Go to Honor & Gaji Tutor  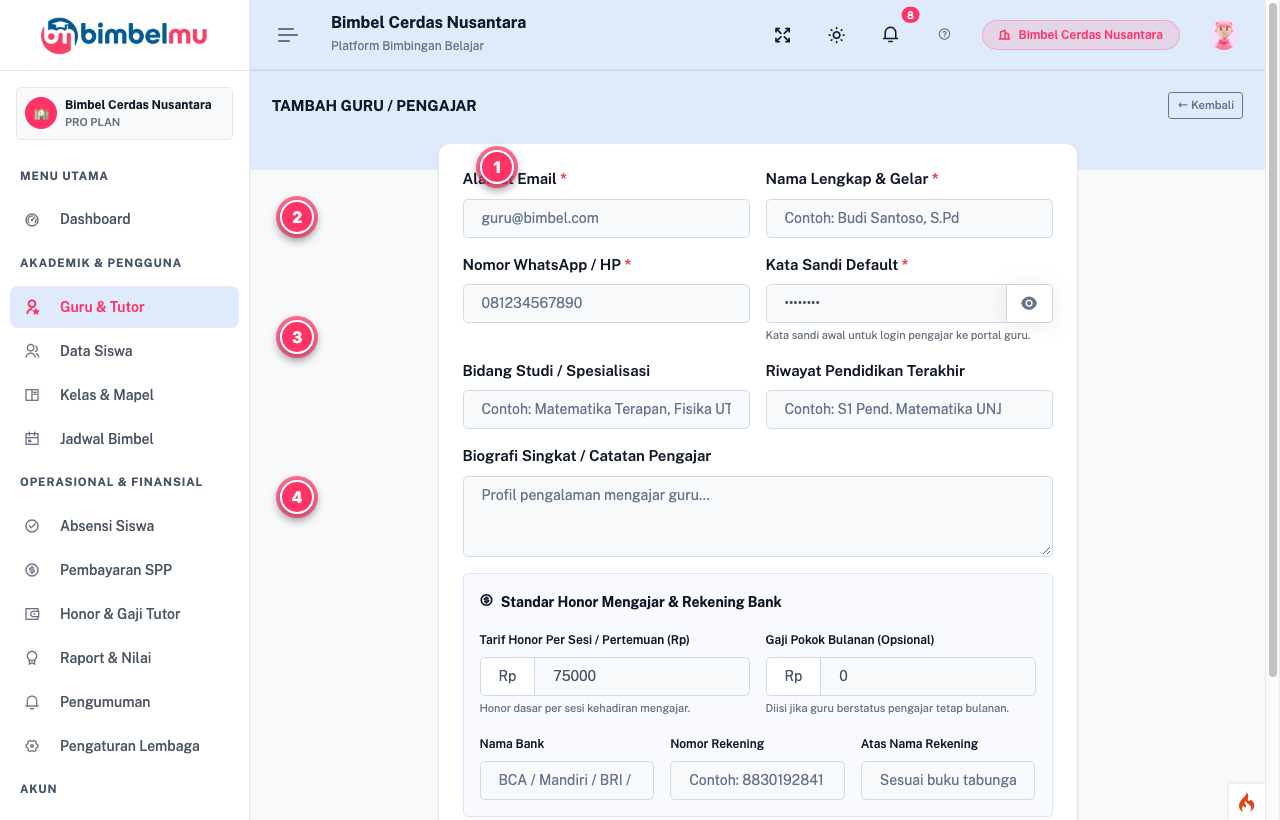(x=124, y=614)
